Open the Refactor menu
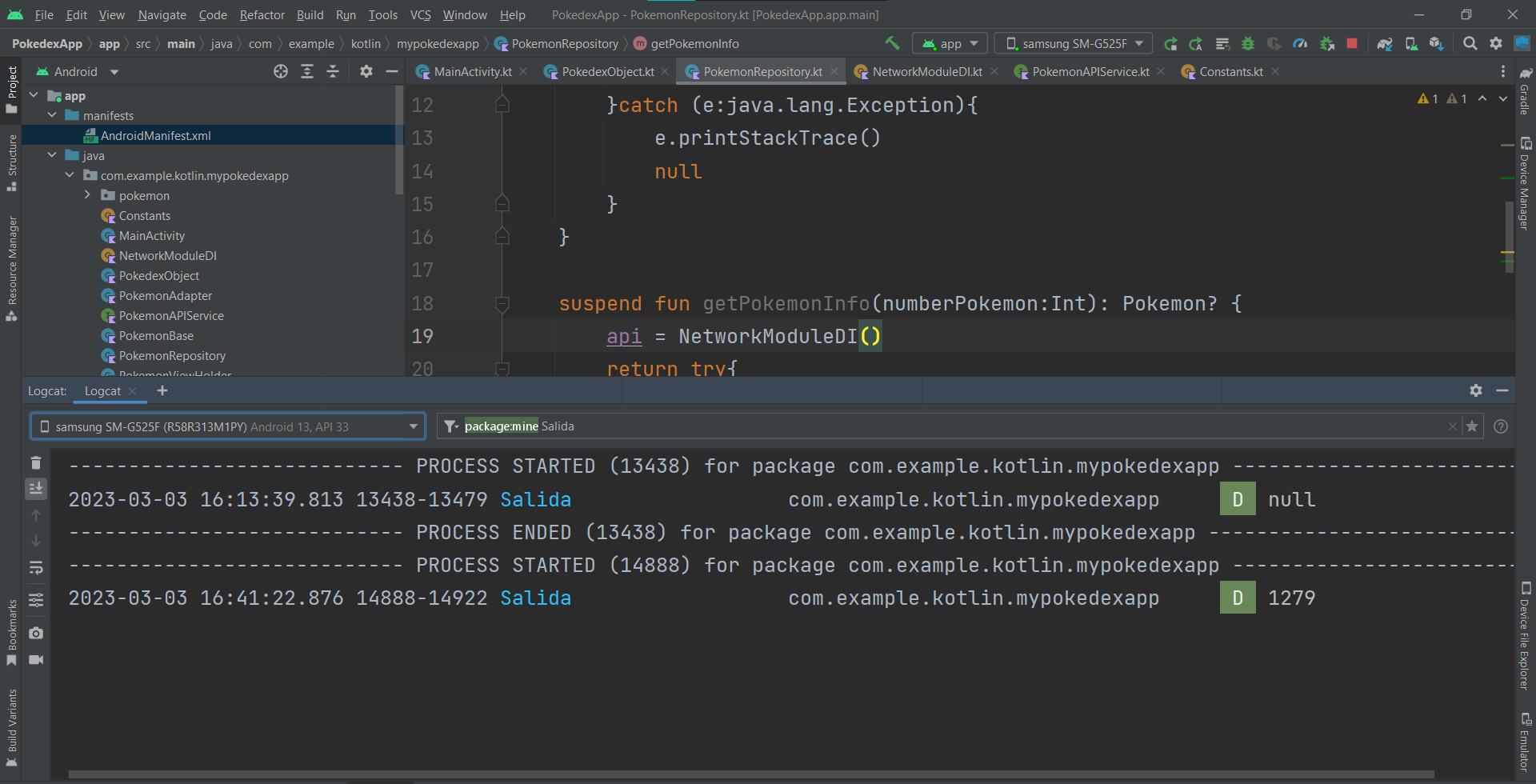This screenshot has height=784, width=1536. tap(262, 14)
